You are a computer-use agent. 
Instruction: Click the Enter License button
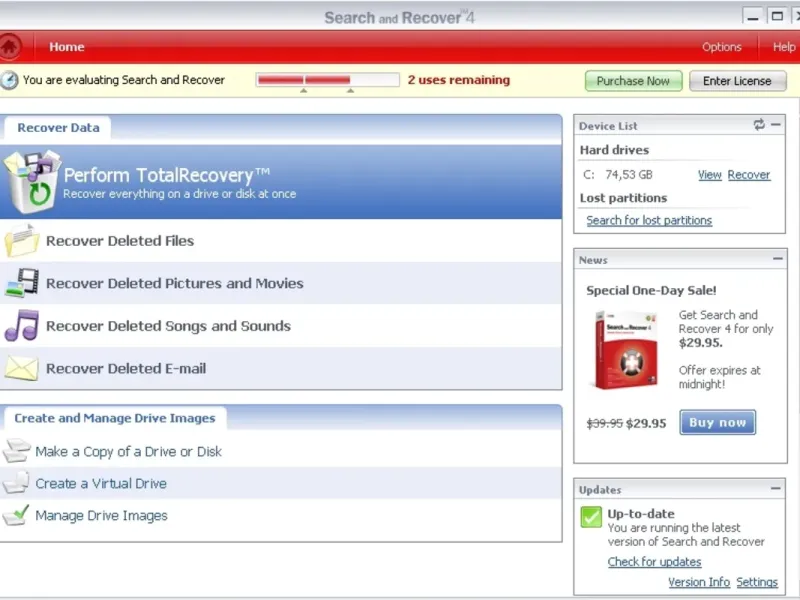(737, 81)
